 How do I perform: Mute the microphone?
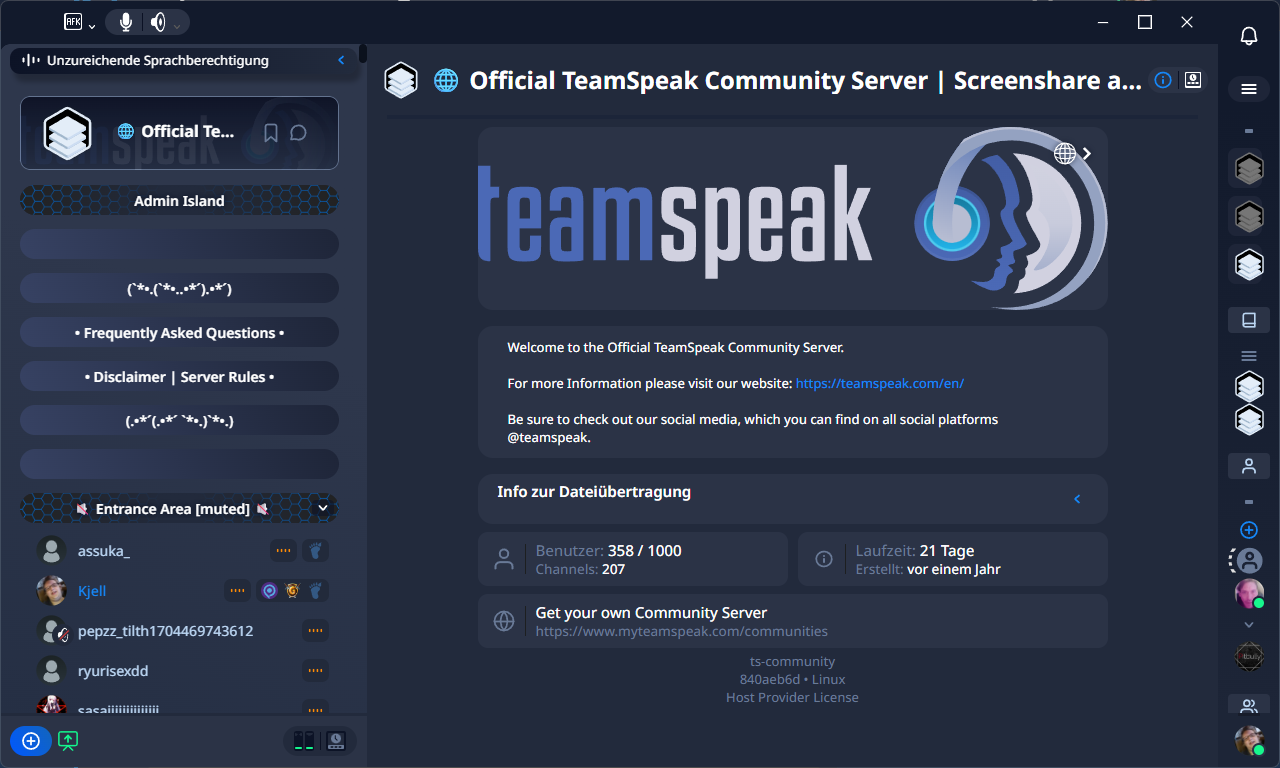126,22
